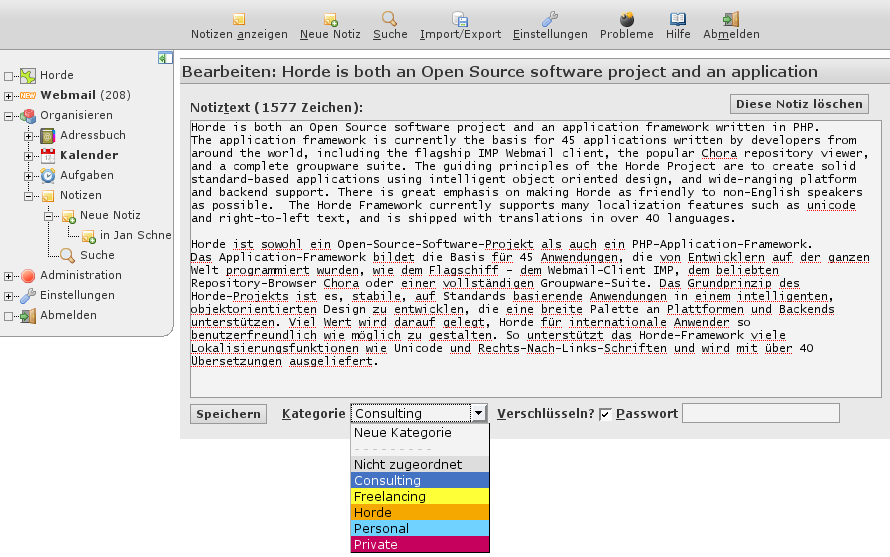Screen dimensions: 890x557
Task: Open the Aufgaben link in sidebar
Action: (87, 175)
